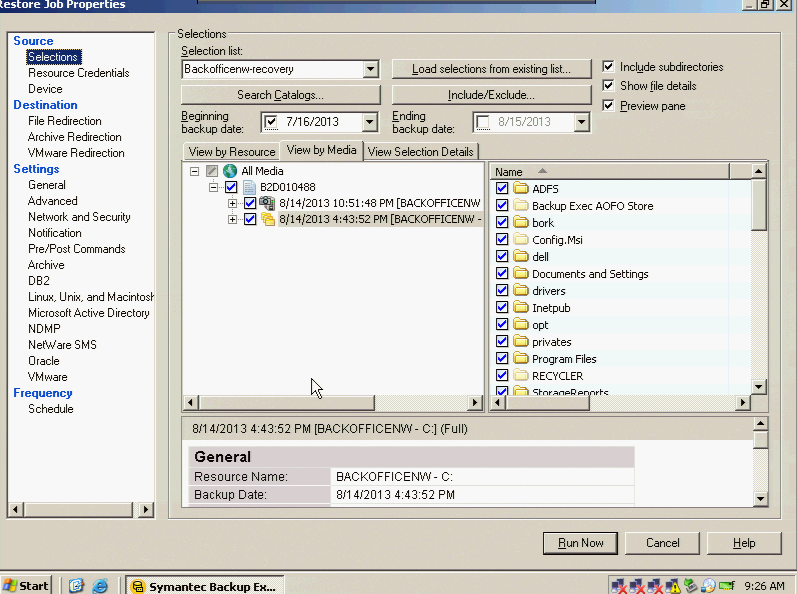Open Network and Security settings
The height and width of the screenshot is (594, 798).
click(x=79, y=217)
